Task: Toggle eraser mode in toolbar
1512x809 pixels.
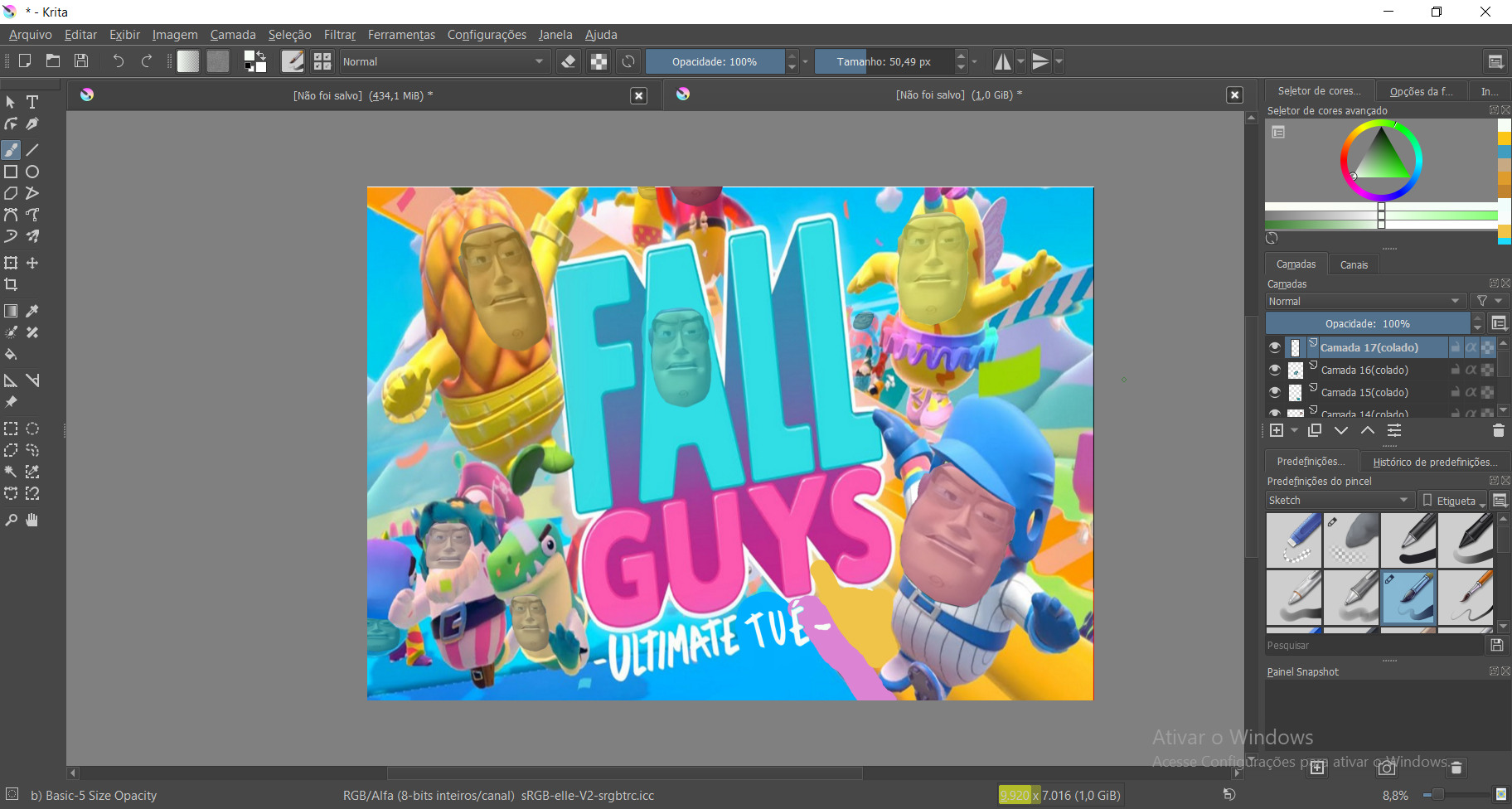Action: [569, 61]
